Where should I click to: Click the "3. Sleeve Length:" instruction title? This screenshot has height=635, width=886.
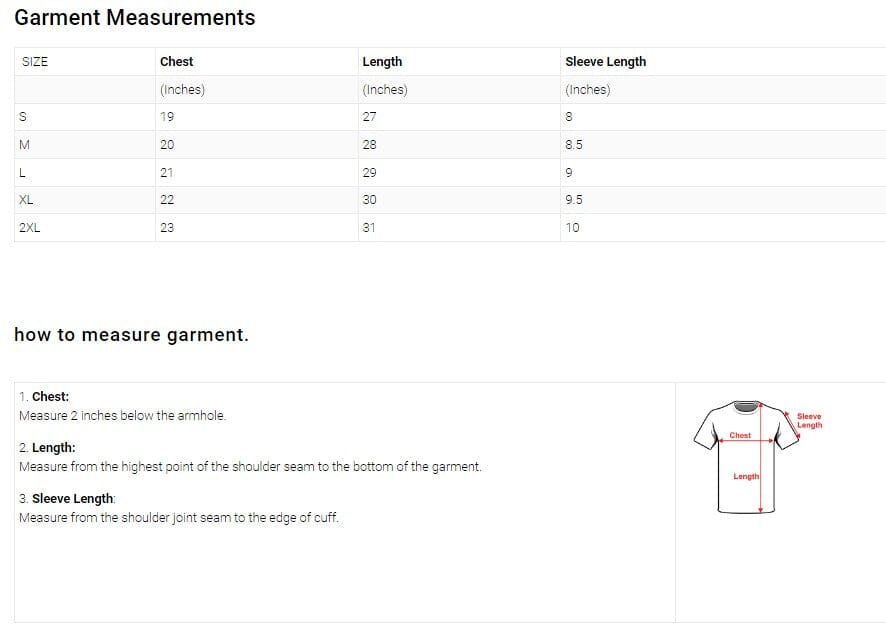67,498
